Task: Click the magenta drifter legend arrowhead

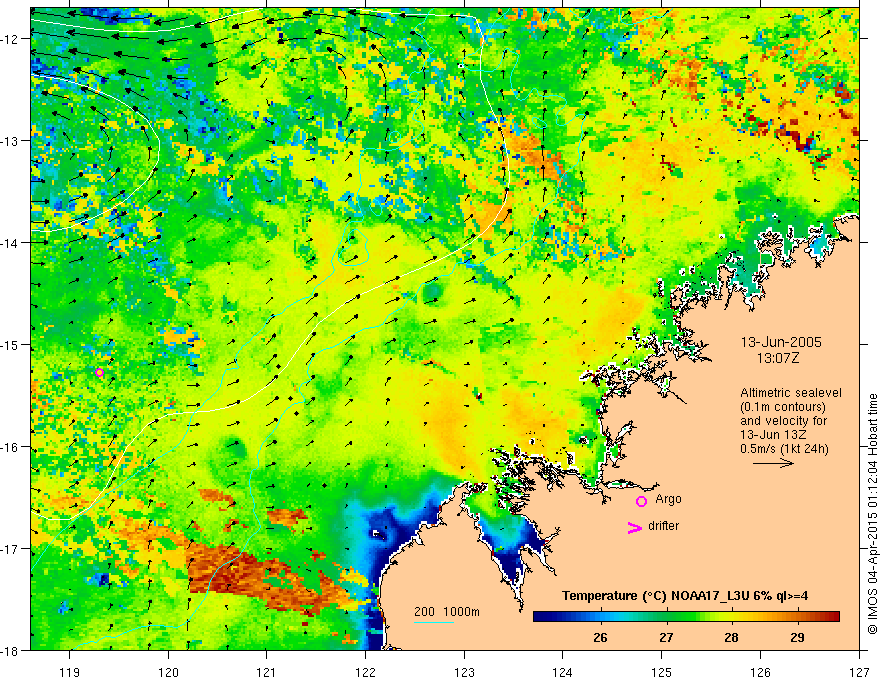Action: 634,527
